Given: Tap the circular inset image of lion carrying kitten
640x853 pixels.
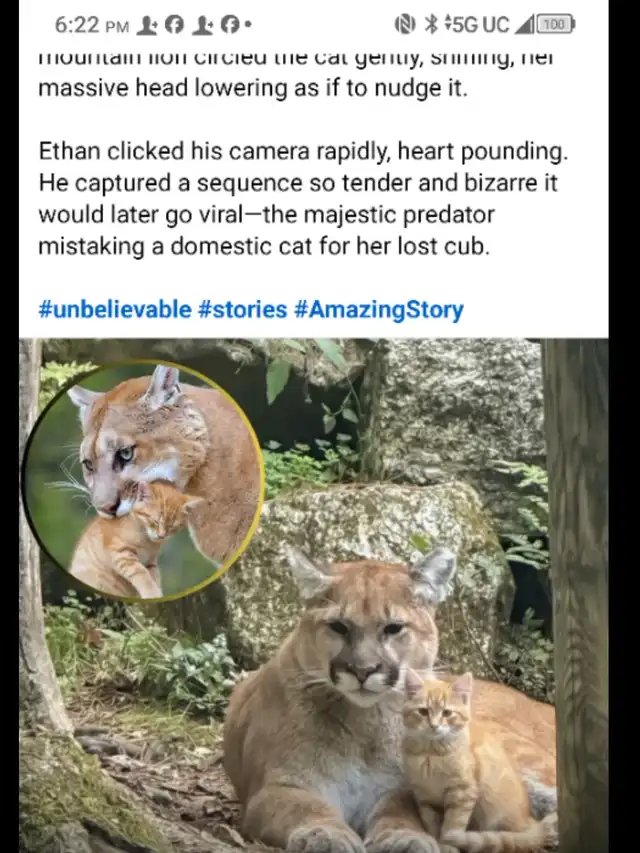Looking at the screenshot, I should tap(143, 480).
